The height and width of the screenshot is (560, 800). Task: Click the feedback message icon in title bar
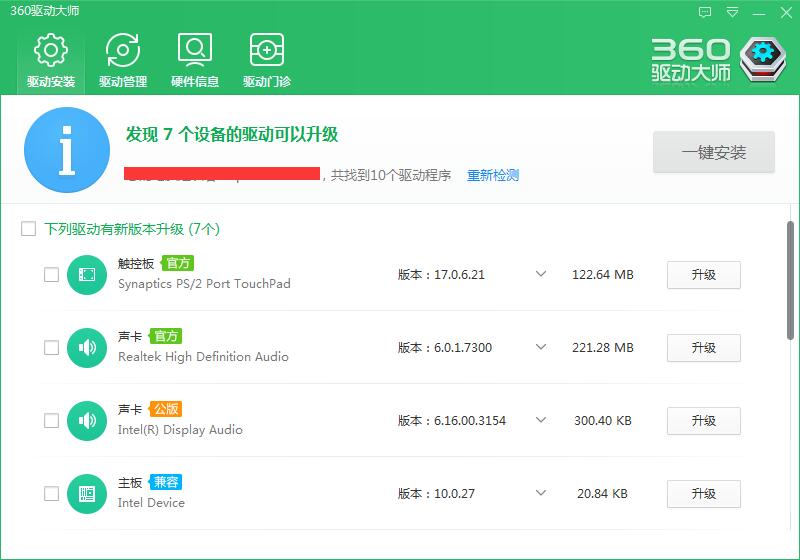tap(705, 12)
